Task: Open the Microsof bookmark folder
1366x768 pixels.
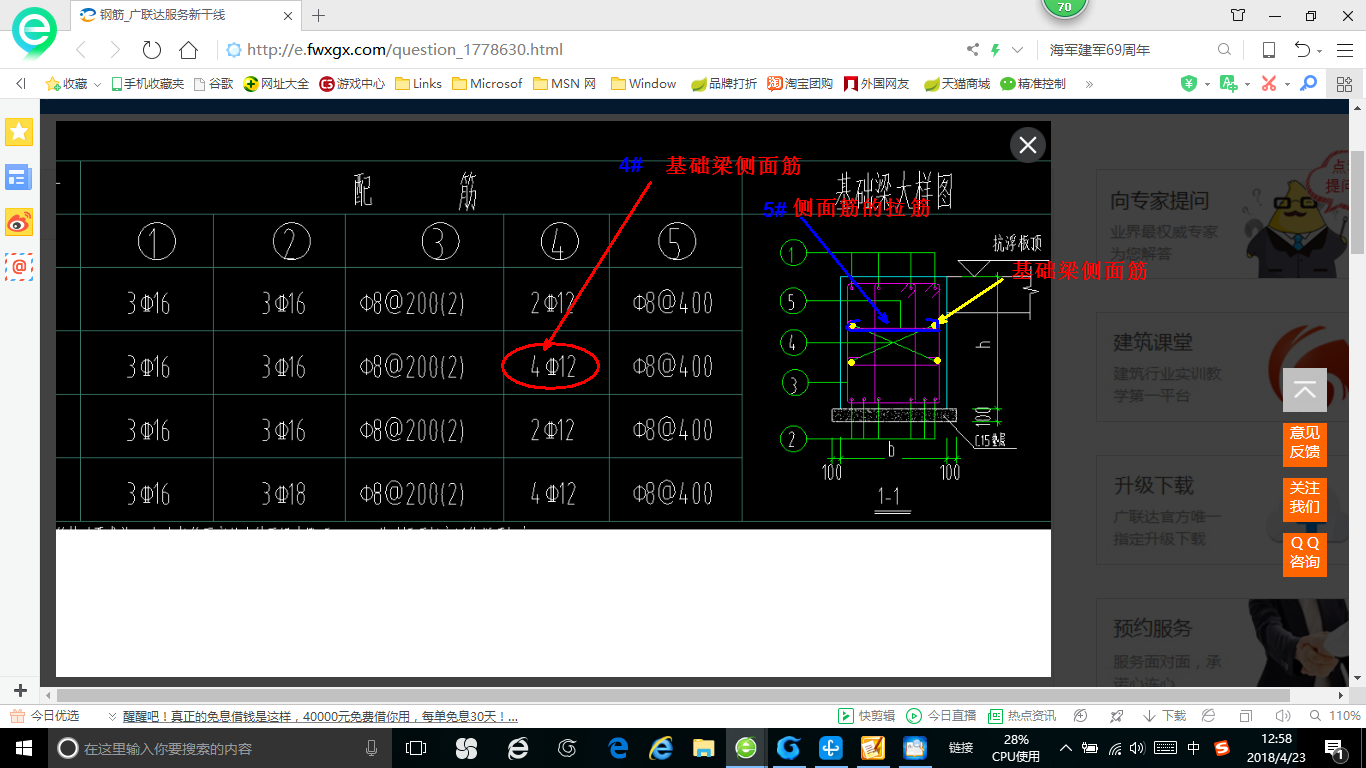Action: pyautogui.click(x=487, y=84)
